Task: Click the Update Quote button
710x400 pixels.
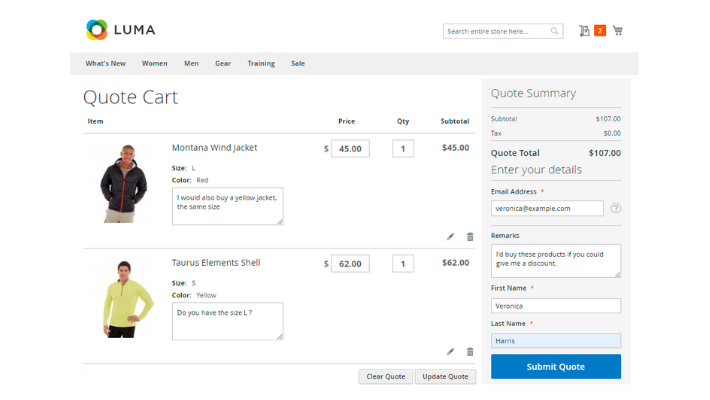Action: 445,376
